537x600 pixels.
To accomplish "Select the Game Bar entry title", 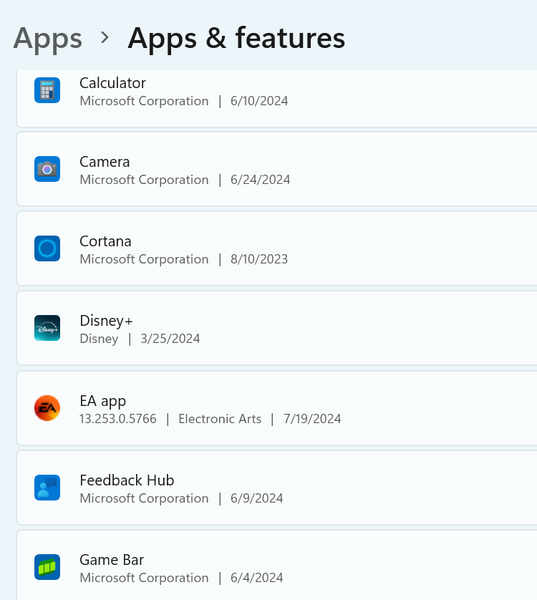I will (112, 560).
